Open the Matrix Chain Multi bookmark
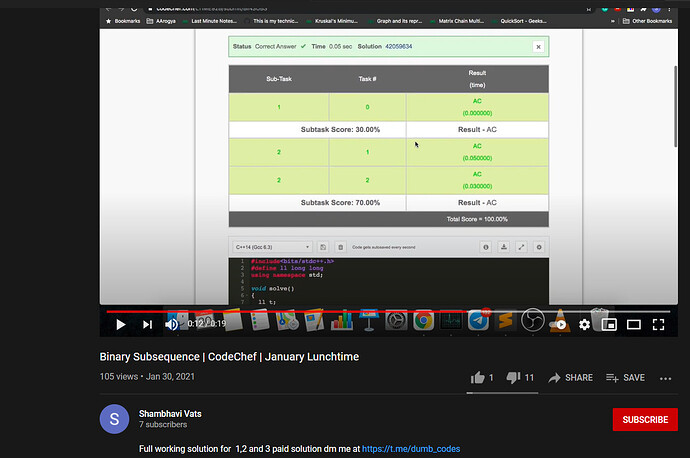 pos(458,21)
